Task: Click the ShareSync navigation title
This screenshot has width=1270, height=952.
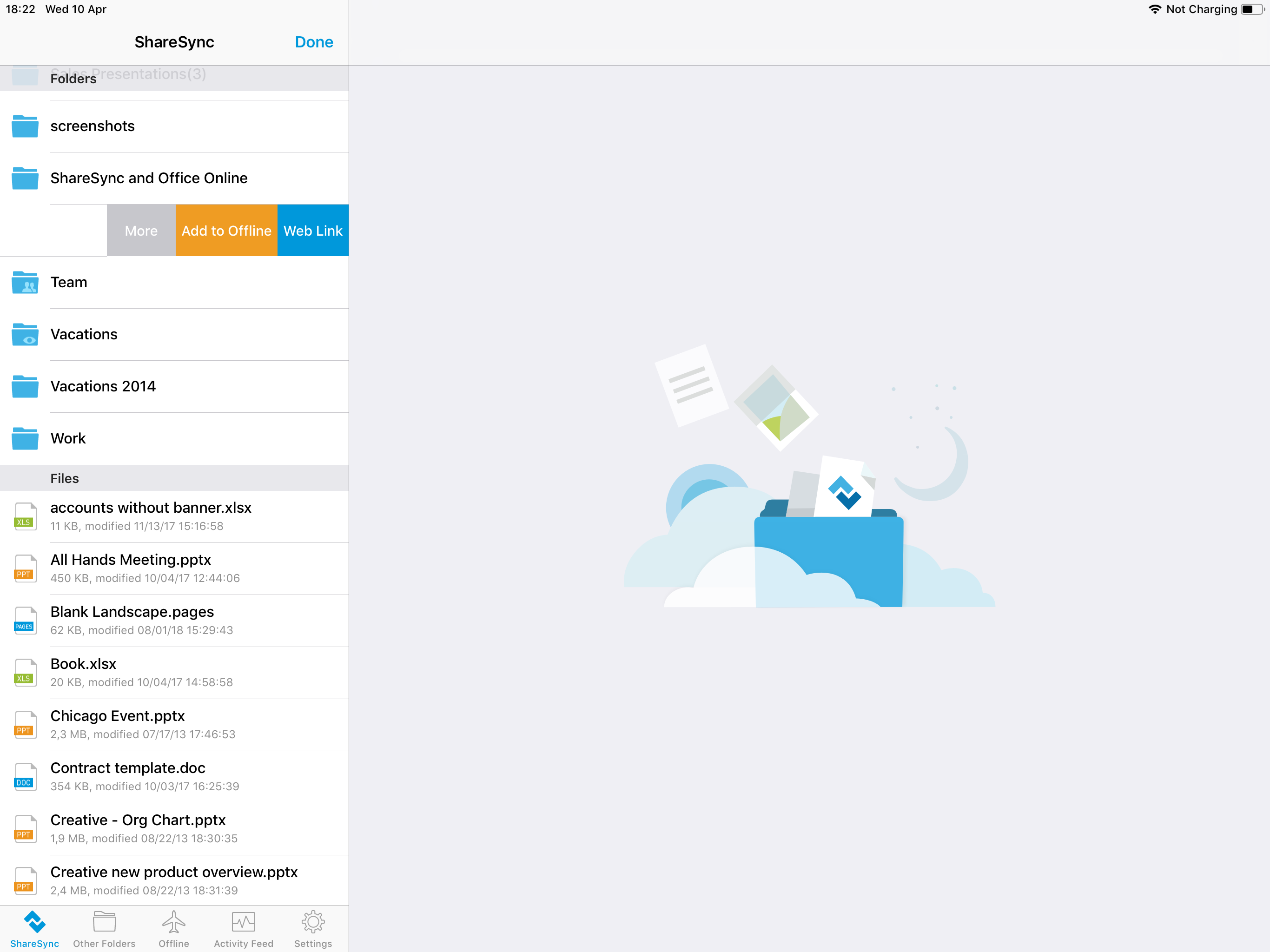Action: click(x=174, y=42)
